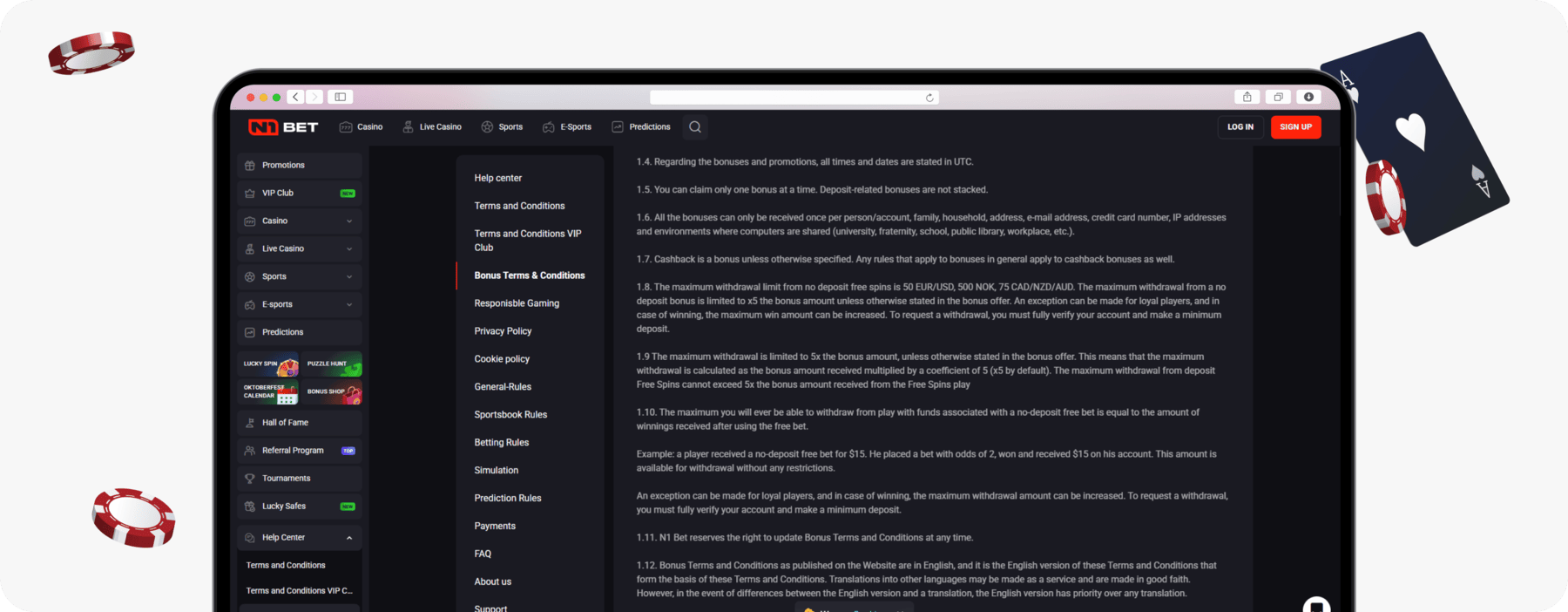Image resolution: width=1568 pixels, height=612 pixels.
Task: Reload the page via refresh icon
Action: (929, 98)
